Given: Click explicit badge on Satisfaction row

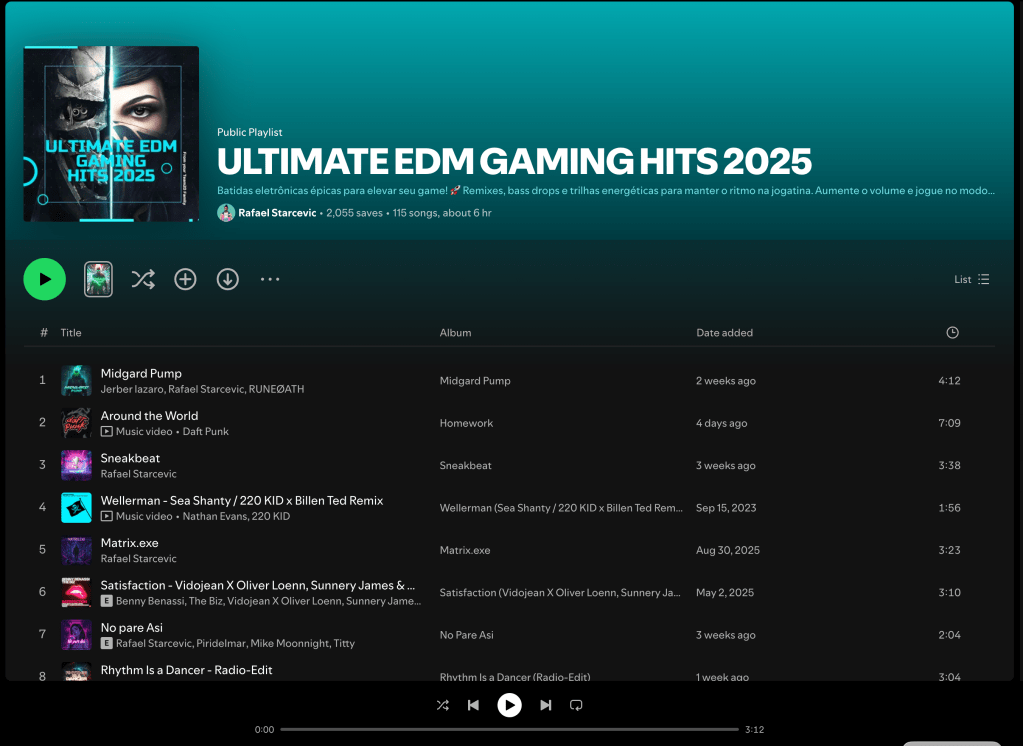Looking at the screenshot, I should tap(106, 601).
